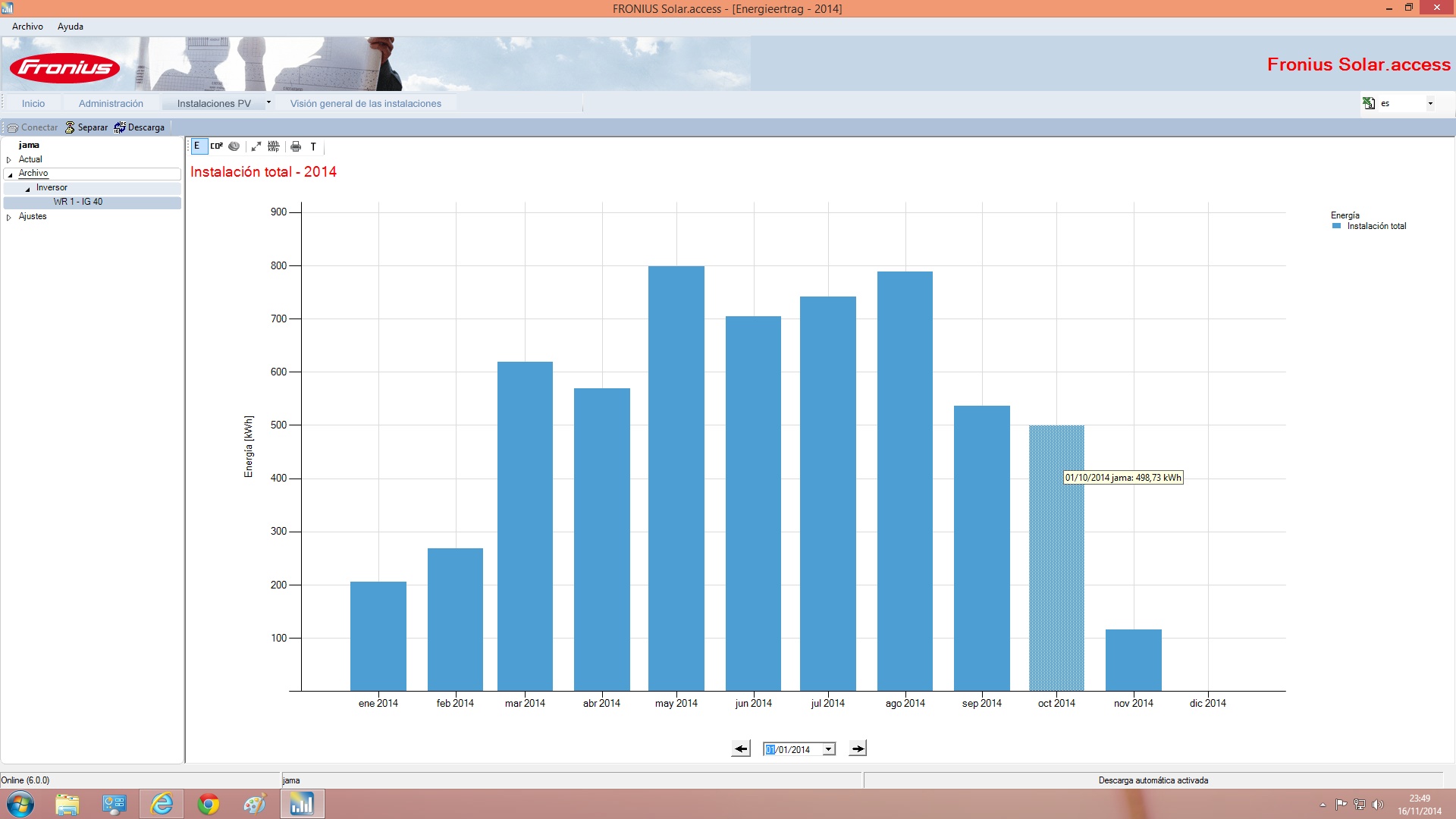
Task: Open Google Chrome from the taskbar
Action: coord(209,804)
